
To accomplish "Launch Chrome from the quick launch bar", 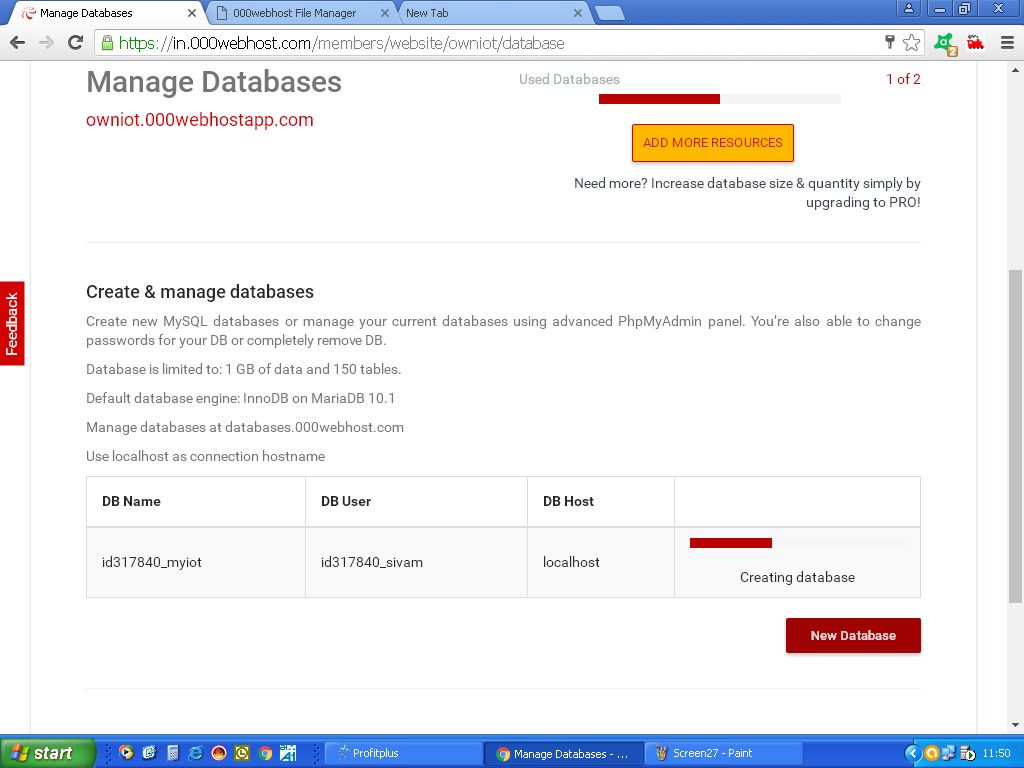I will [265, 753].
